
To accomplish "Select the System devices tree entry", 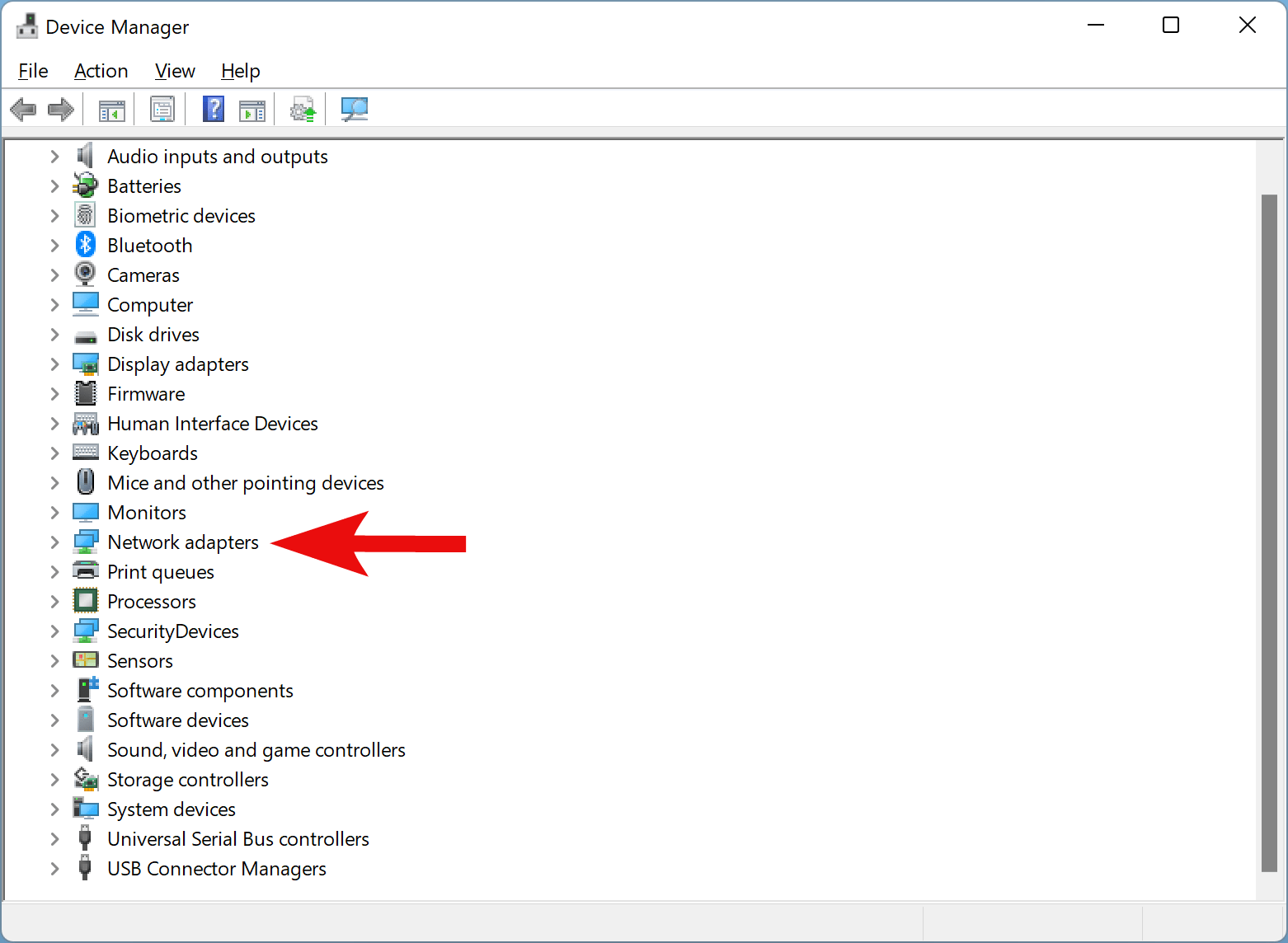I will click(171, 809).
